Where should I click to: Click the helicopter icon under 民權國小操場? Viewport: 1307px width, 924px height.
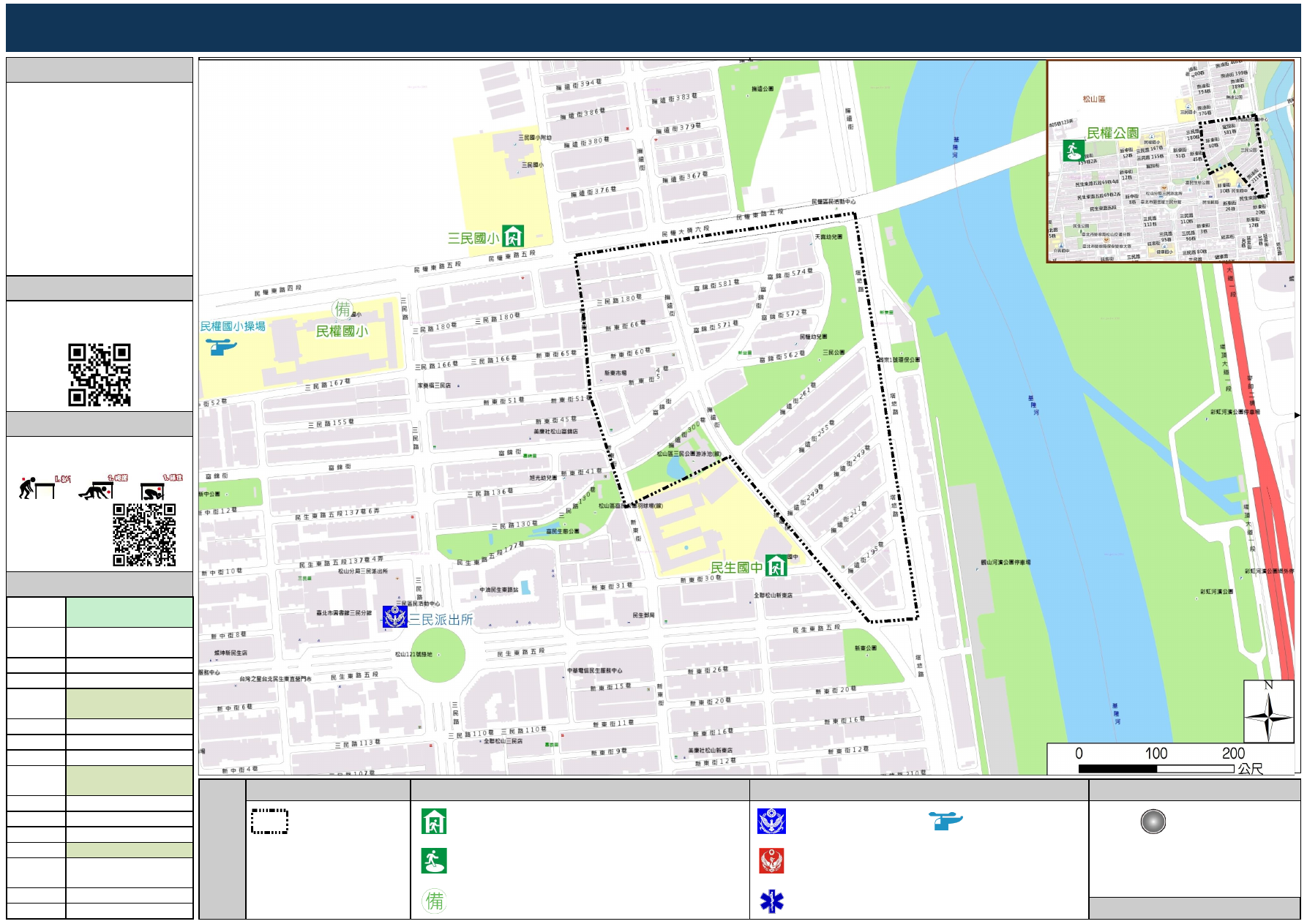[x=222, y=346]
